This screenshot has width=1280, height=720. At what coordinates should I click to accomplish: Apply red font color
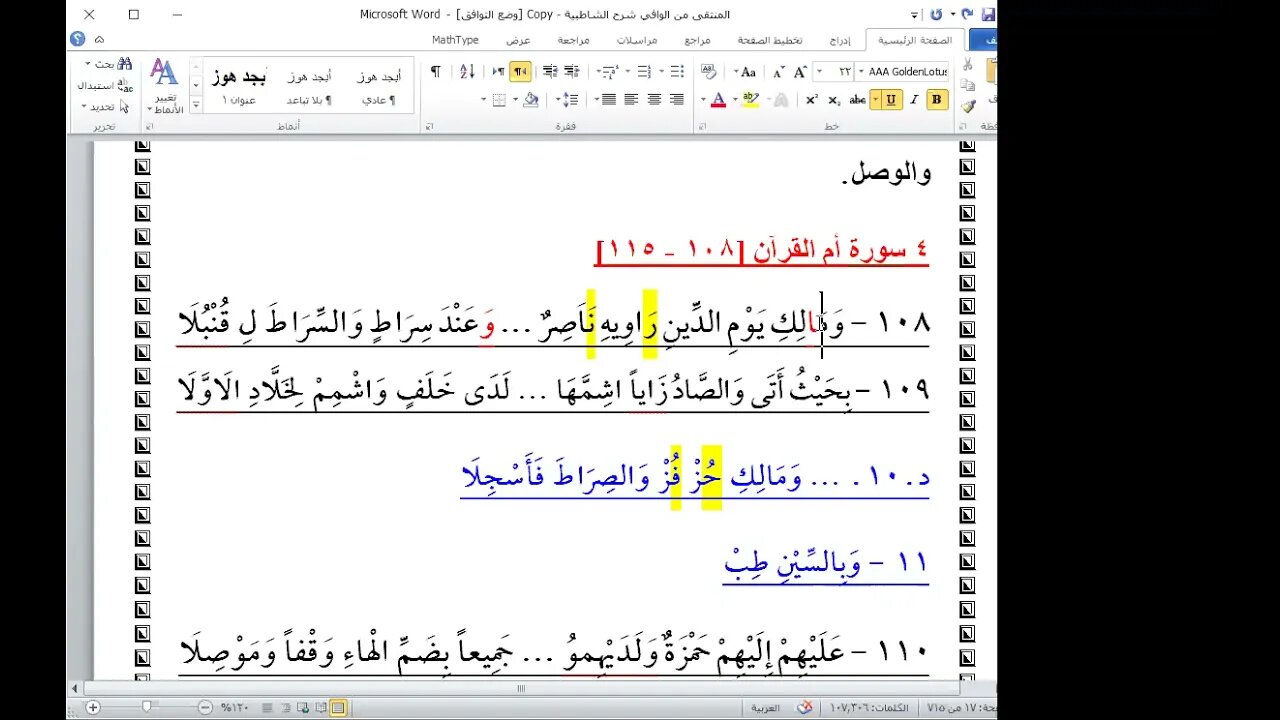click(x=718, y=99)
